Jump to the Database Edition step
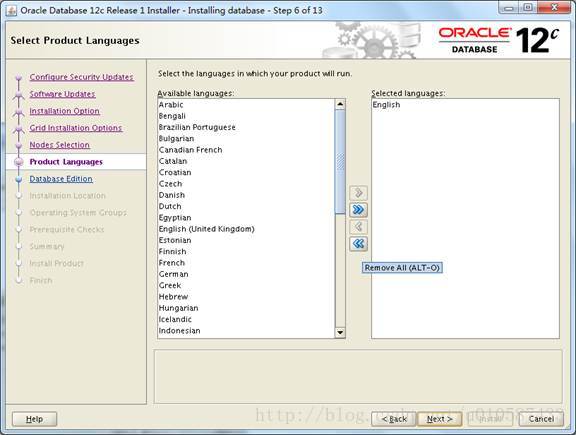Viewport: 576px width, 435px height. (x=61, y=179)
